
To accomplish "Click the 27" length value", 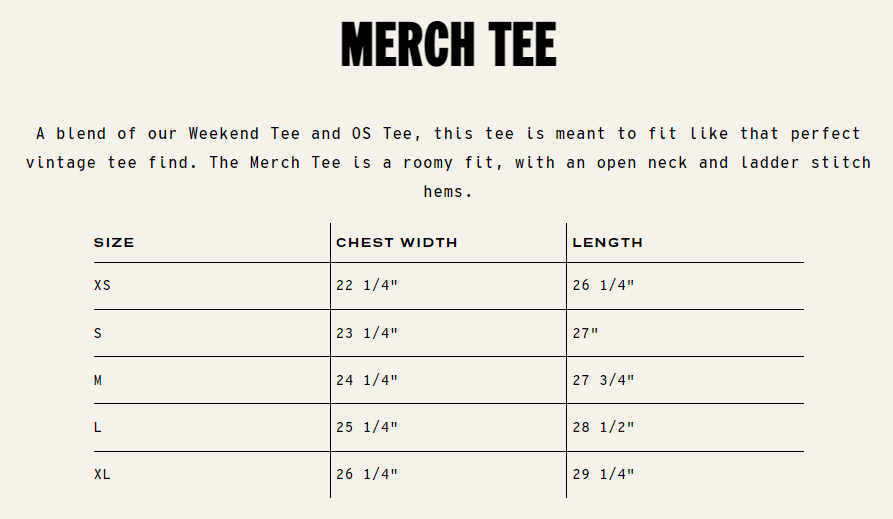I will (585, 333).
